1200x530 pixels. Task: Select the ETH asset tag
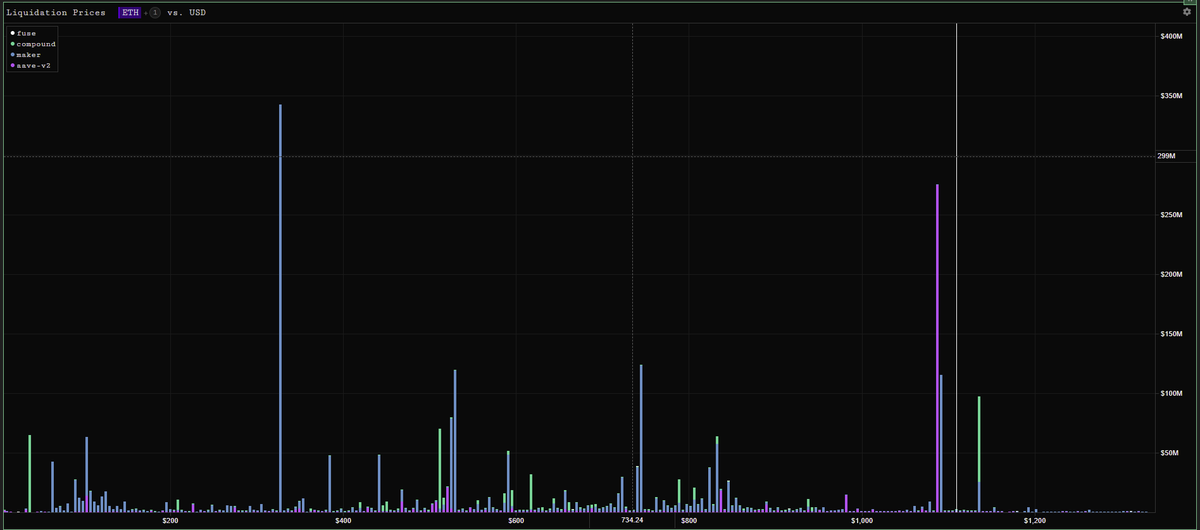click(x=131, y=12)
